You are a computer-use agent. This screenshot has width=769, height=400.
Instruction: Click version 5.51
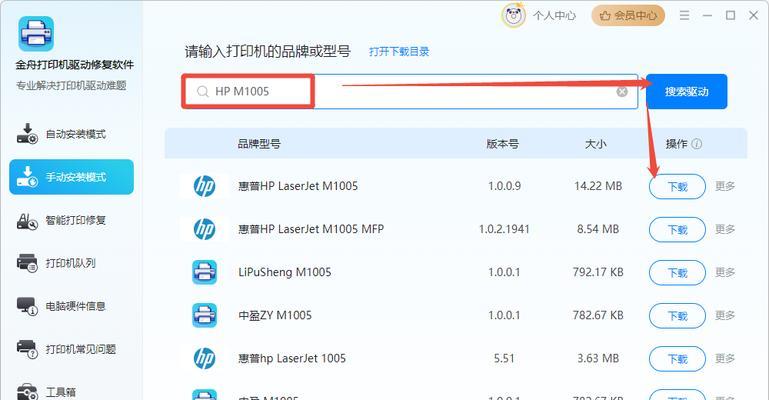coord(504,358)
